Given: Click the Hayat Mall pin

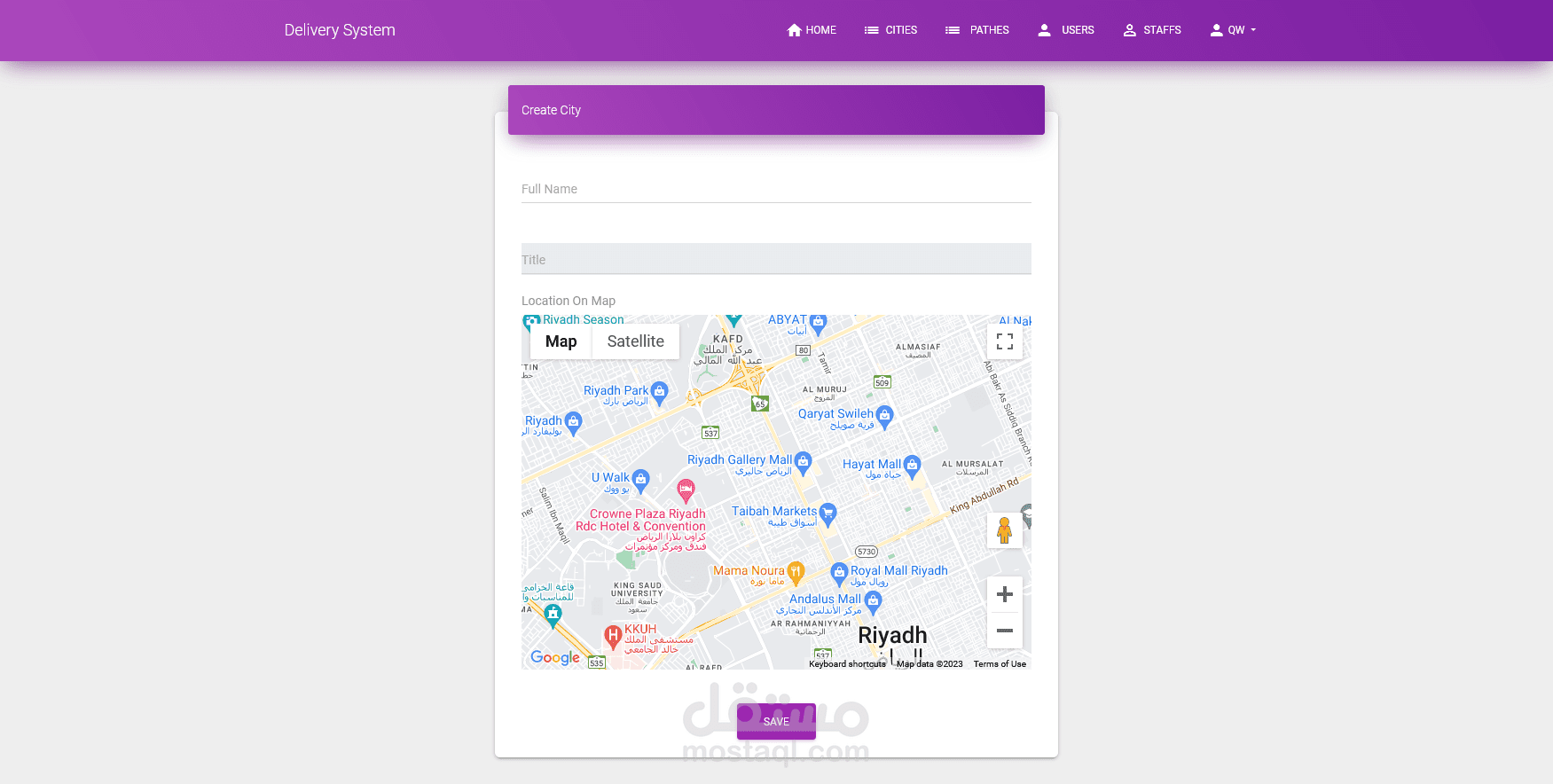Looking at the screenshot, I should click(x=912, y=466).
